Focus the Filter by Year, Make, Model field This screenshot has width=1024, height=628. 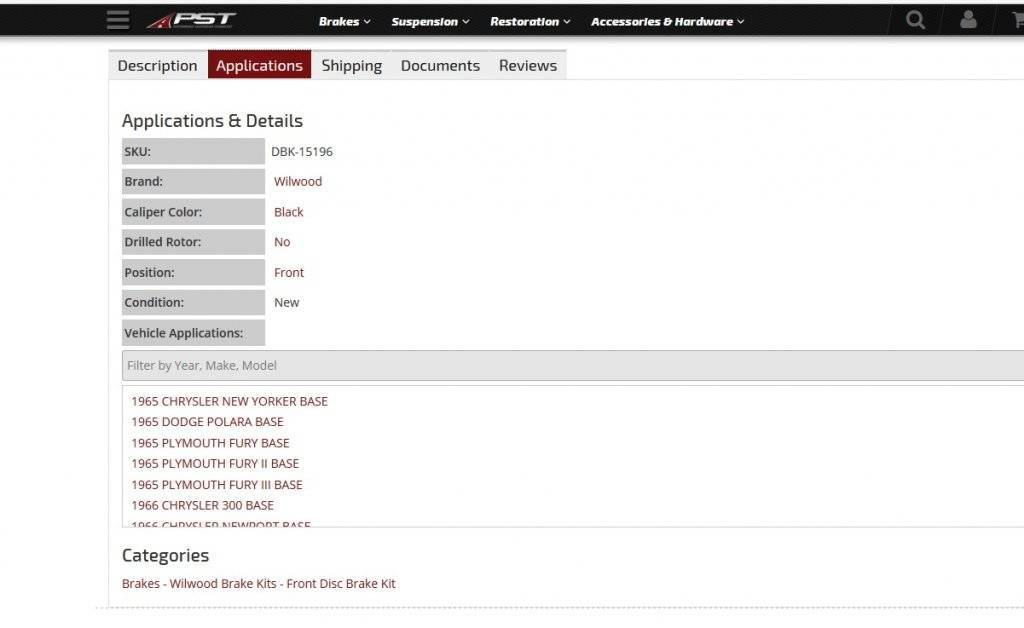[572, 365]
